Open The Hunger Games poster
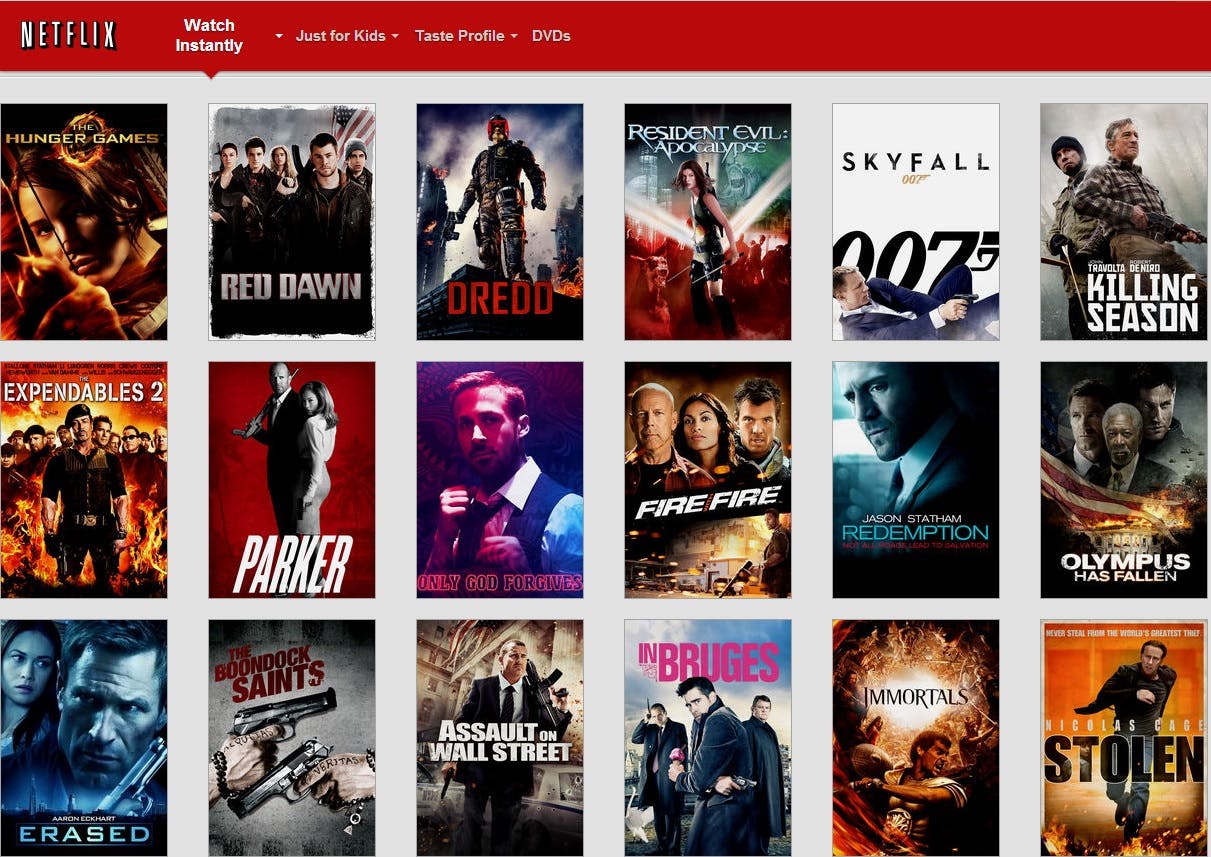1211x857 pixels. (x=84, y=222)
